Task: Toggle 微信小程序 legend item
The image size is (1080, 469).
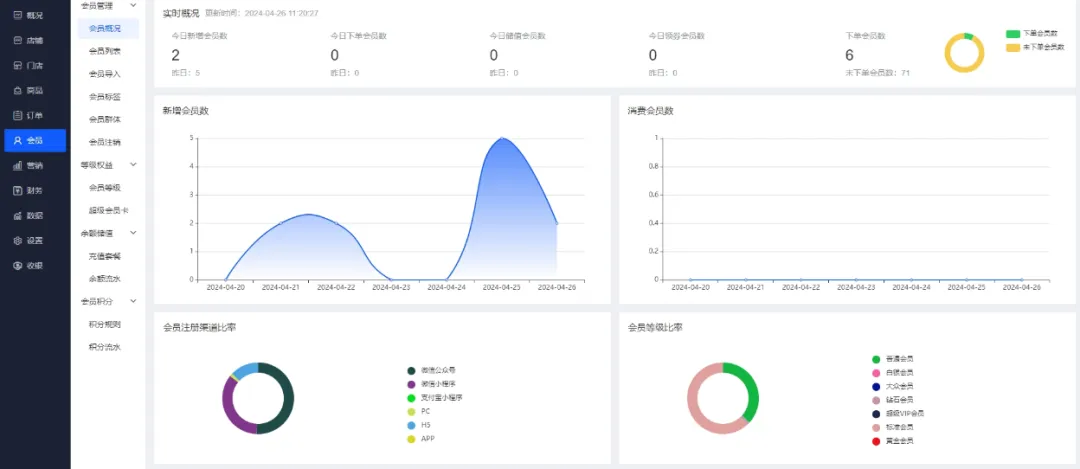Action: coord(432,384)
